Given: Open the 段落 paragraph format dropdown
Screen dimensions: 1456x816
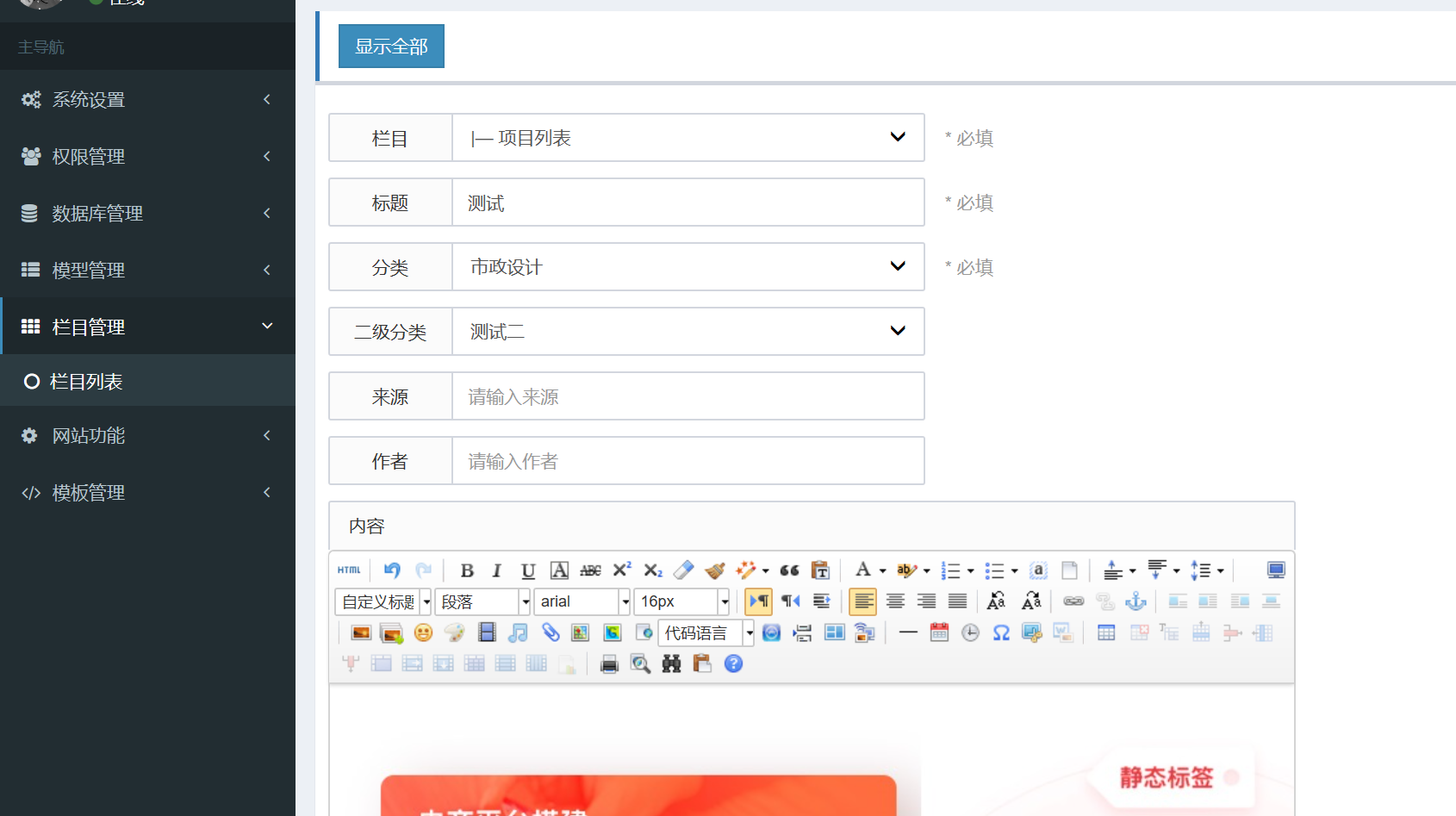Looking at the screenshot, I should click(482, 601).
